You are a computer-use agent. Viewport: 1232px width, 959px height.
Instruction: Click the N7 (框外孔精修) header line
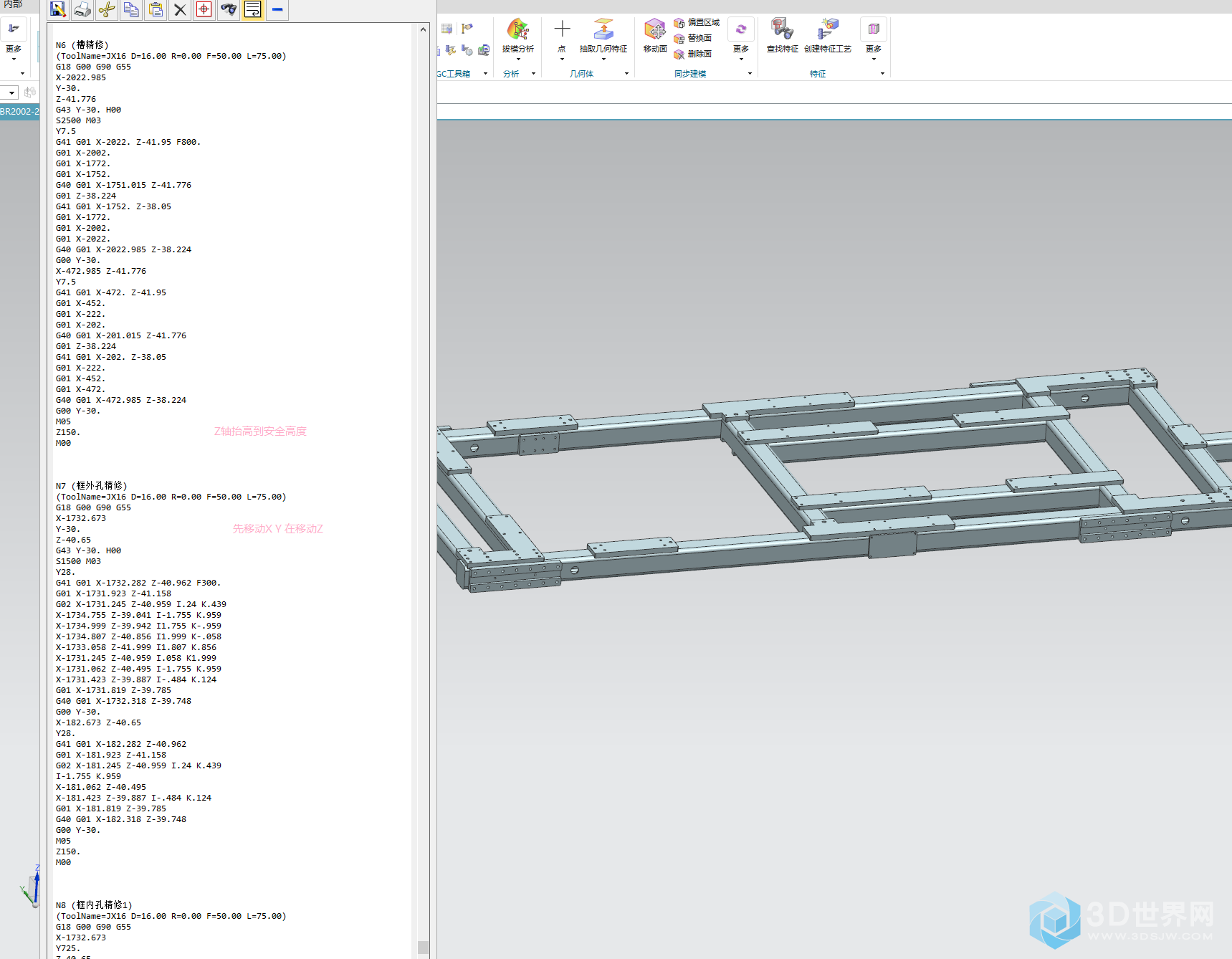tap(92, 486)
